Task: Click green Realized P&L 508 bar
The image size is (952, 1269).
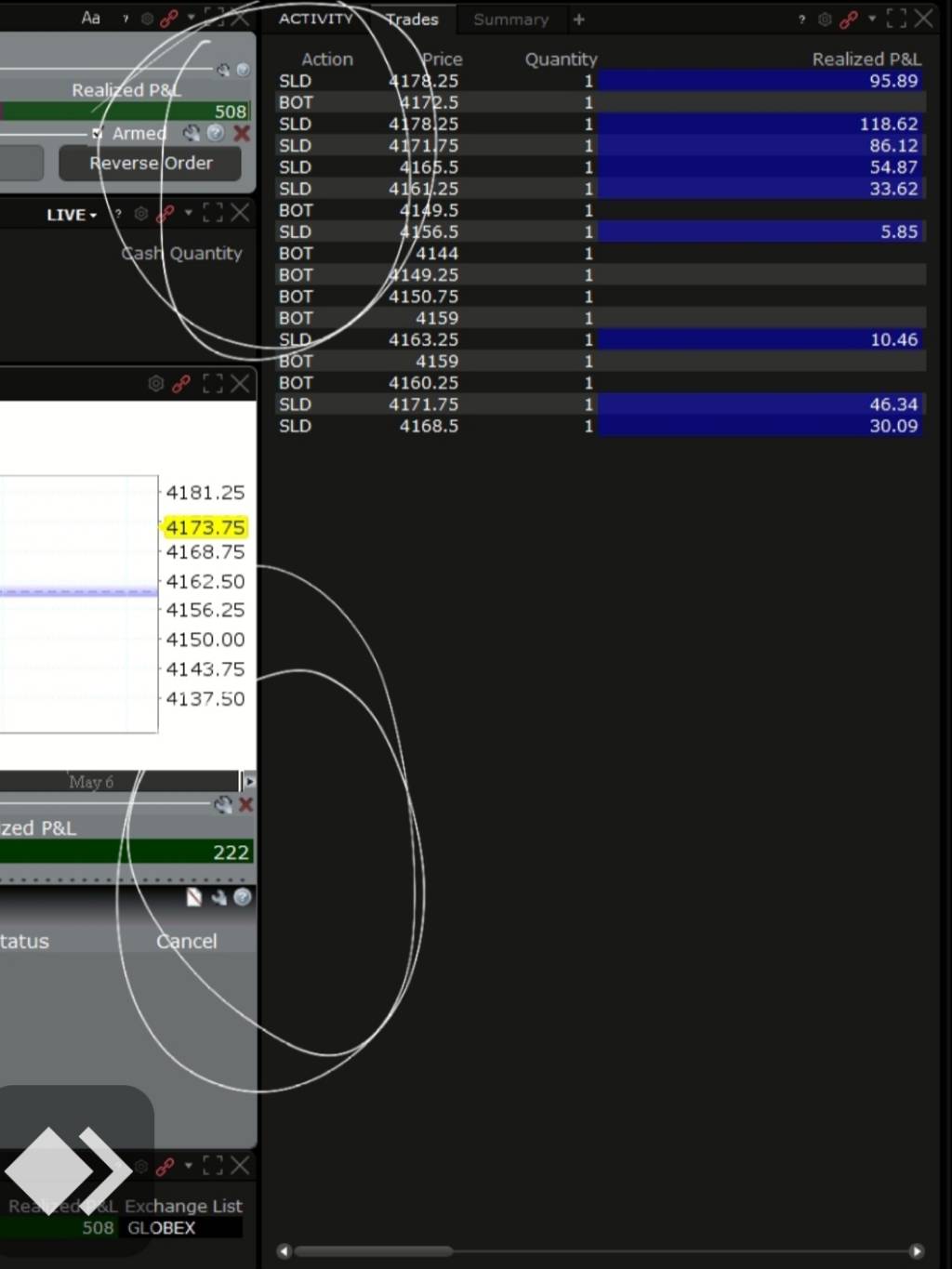Action: pyautogui.click(x=126, y=112)
